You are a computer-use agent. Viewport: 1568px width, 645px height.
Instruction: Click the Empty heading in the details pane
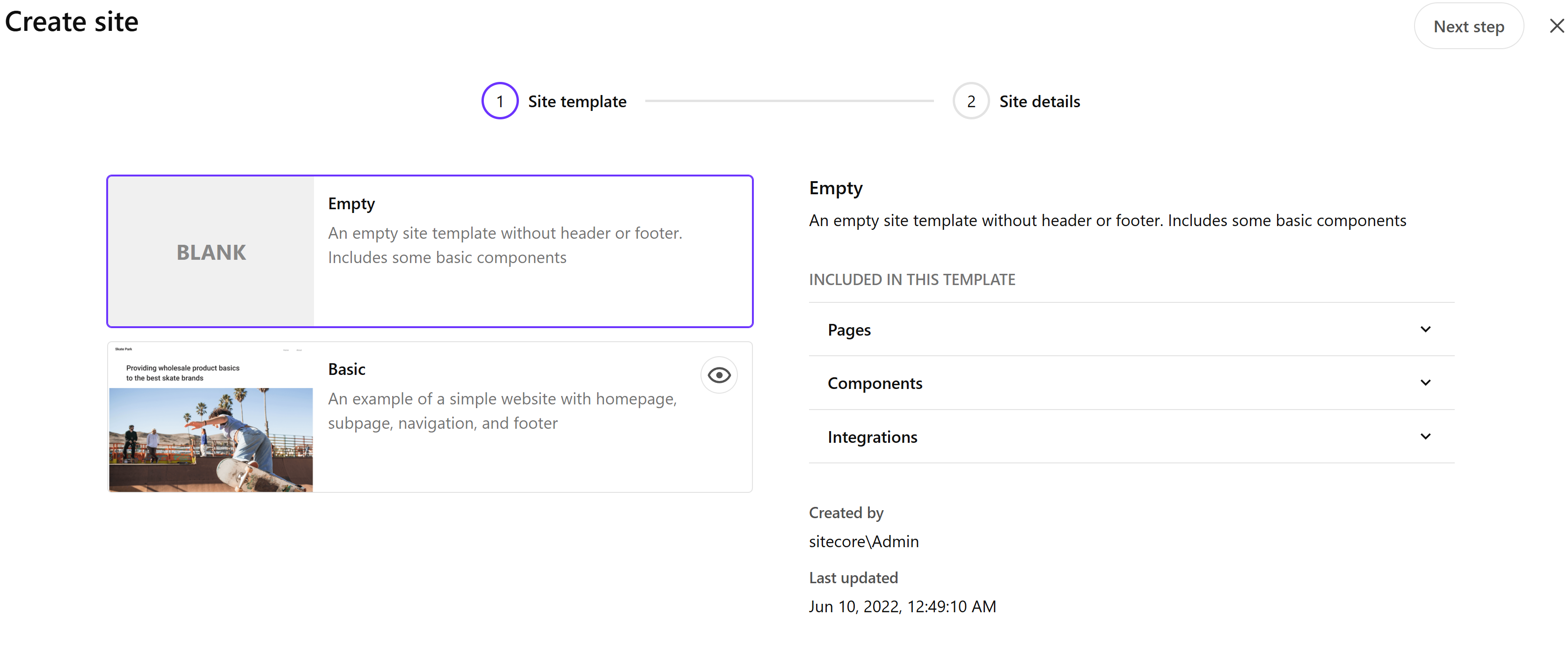tap(835, 188)
